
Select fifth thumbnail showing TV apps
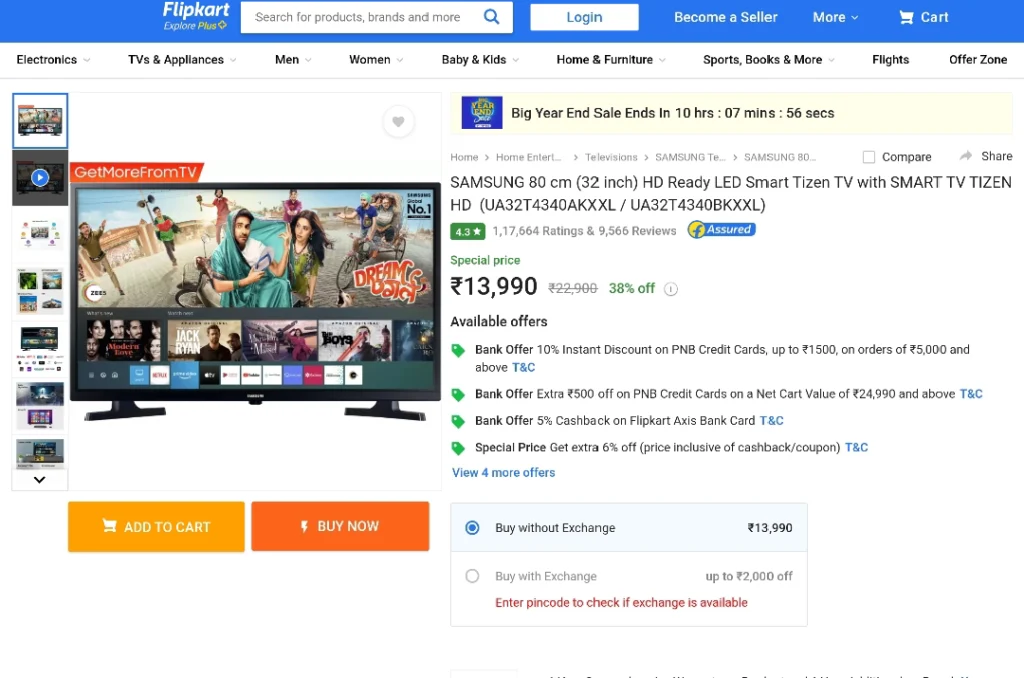coord(40,349)
